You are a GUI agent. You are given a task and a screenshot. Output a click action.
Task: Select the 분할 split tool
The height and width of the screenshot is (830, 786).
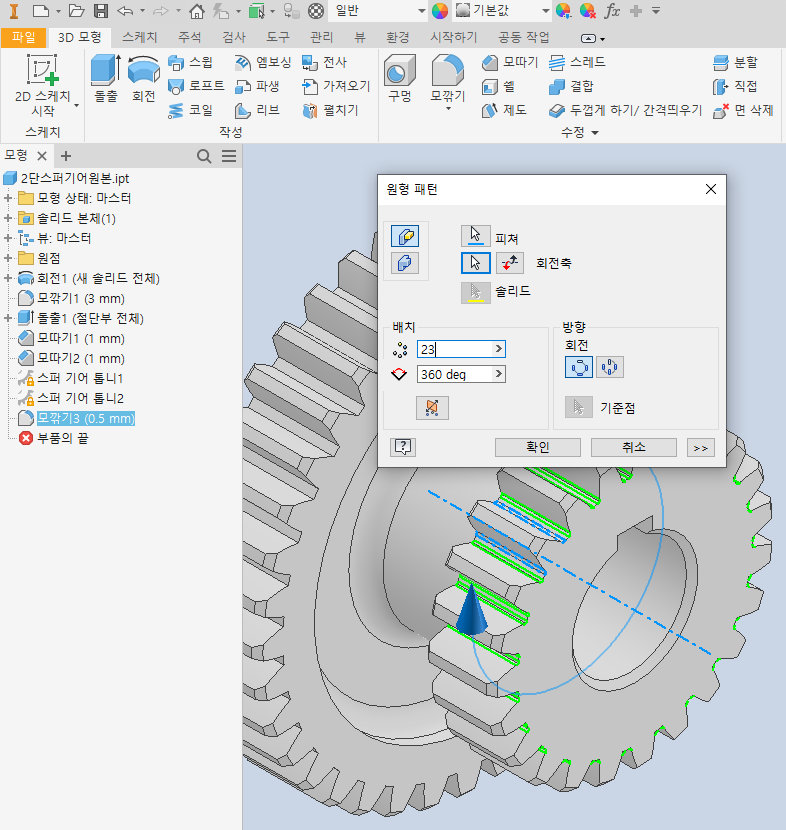click(735, 62)
